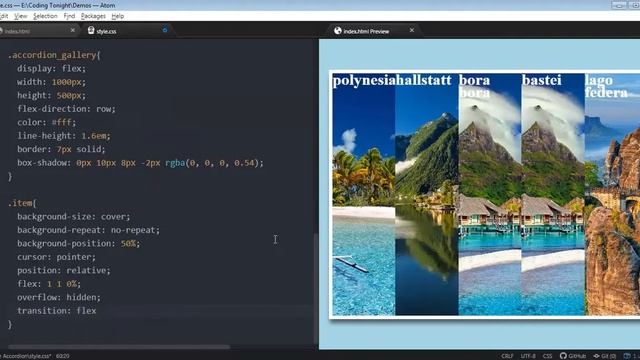Click the style.css file icon on tab
This screenshot has height=360, width=640.
point(91,31)
